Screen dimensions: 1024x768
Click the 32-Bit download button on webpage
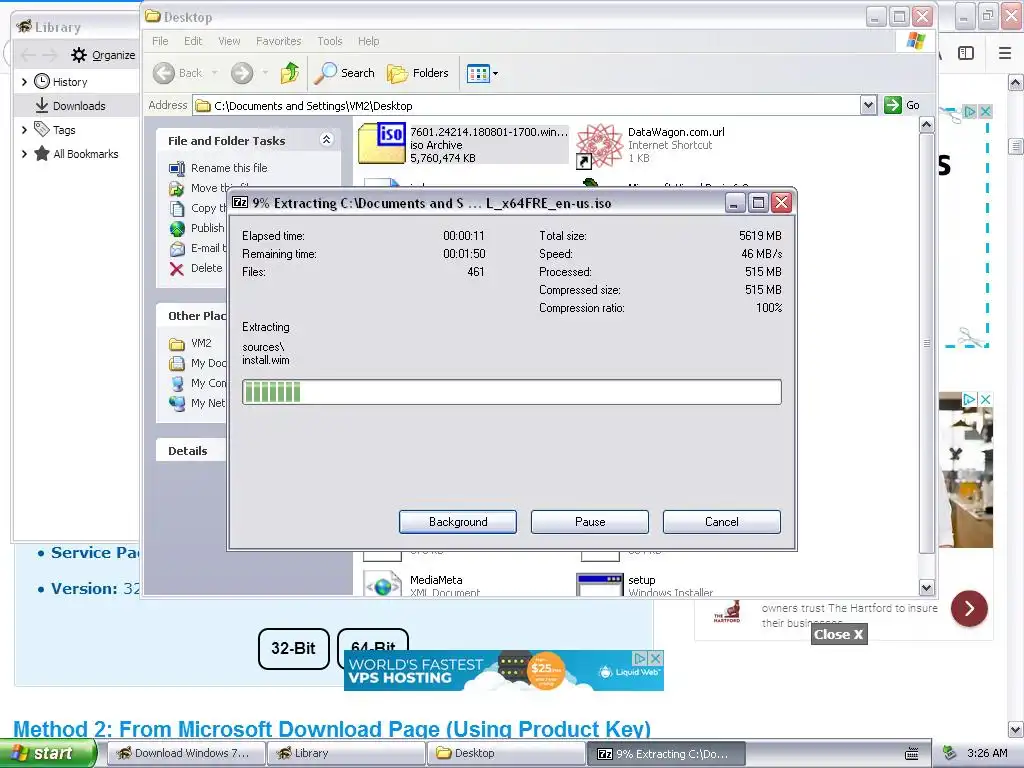click(x=293, y=648)
